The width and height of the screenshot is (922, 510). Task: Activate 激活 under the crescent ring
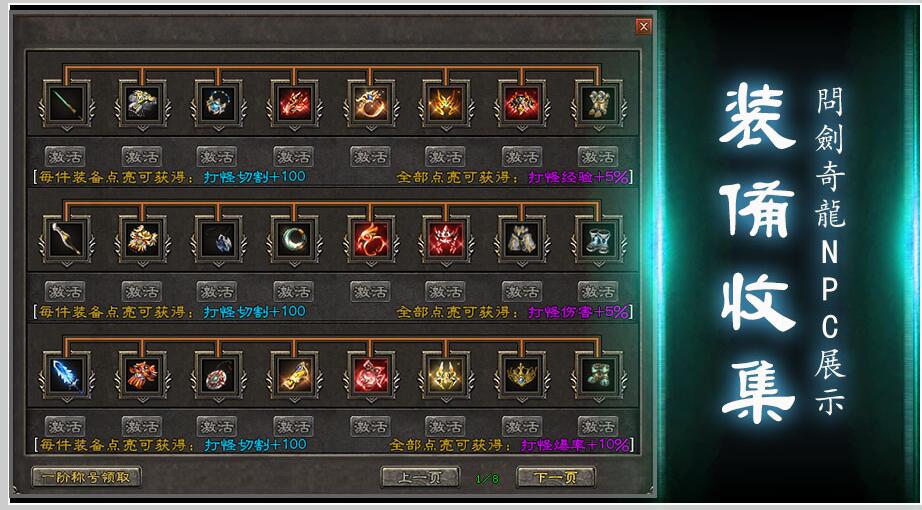tap(293, 291)
